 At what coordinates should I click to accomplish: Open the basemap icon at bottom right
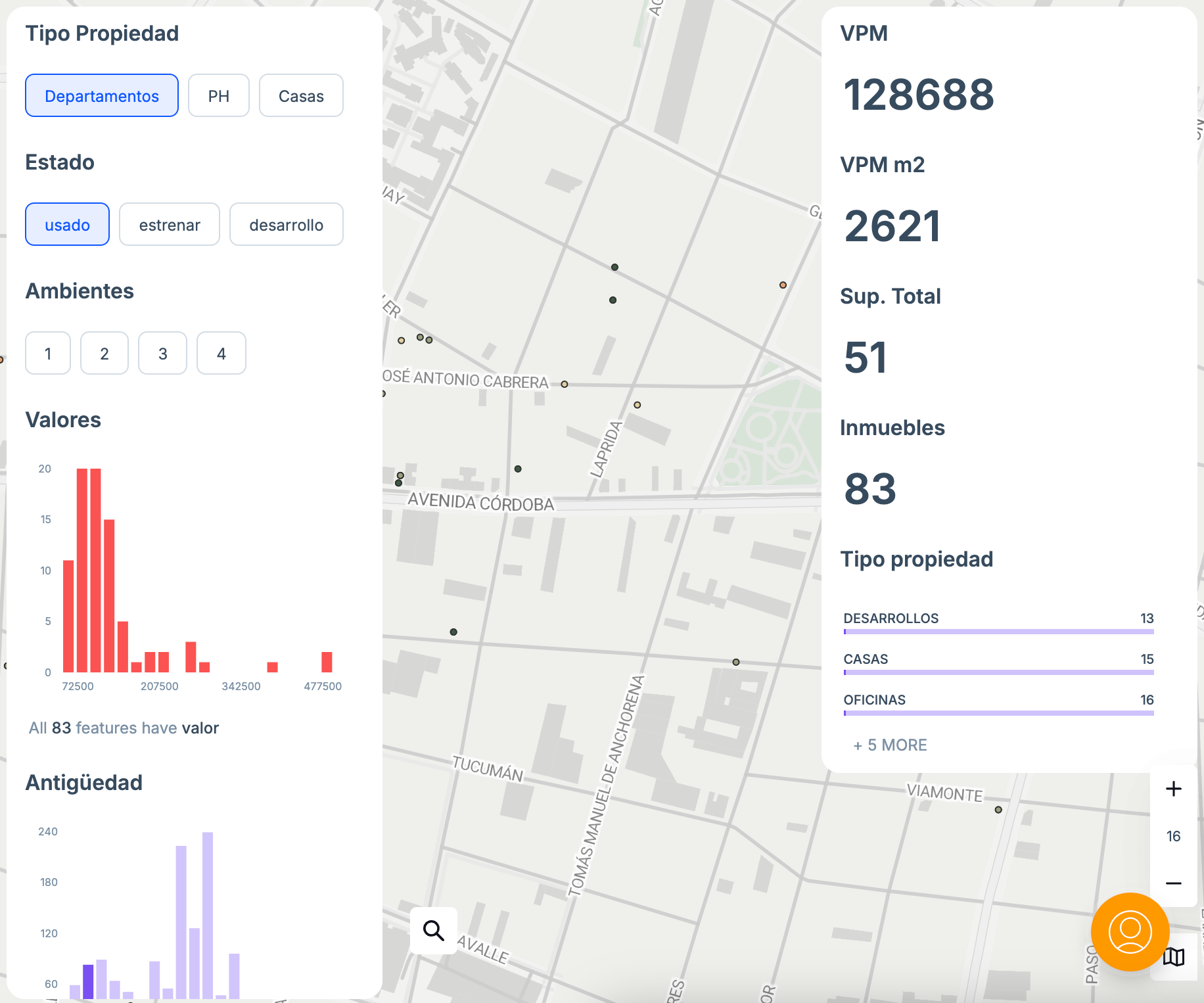[1174, 957]
